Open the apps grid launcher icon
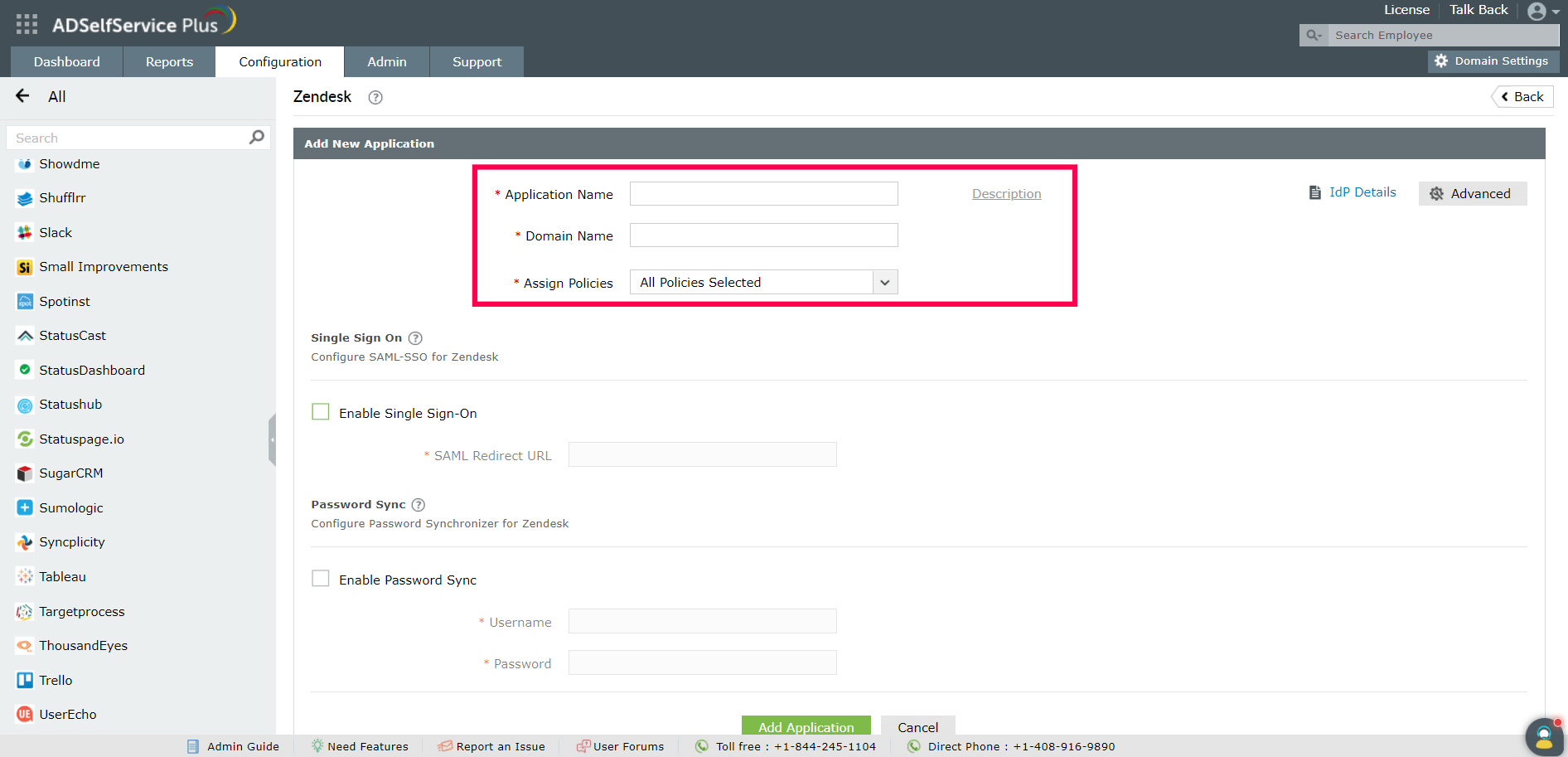The width and height of the screenshot is (1568, 757). coord(27,24)
